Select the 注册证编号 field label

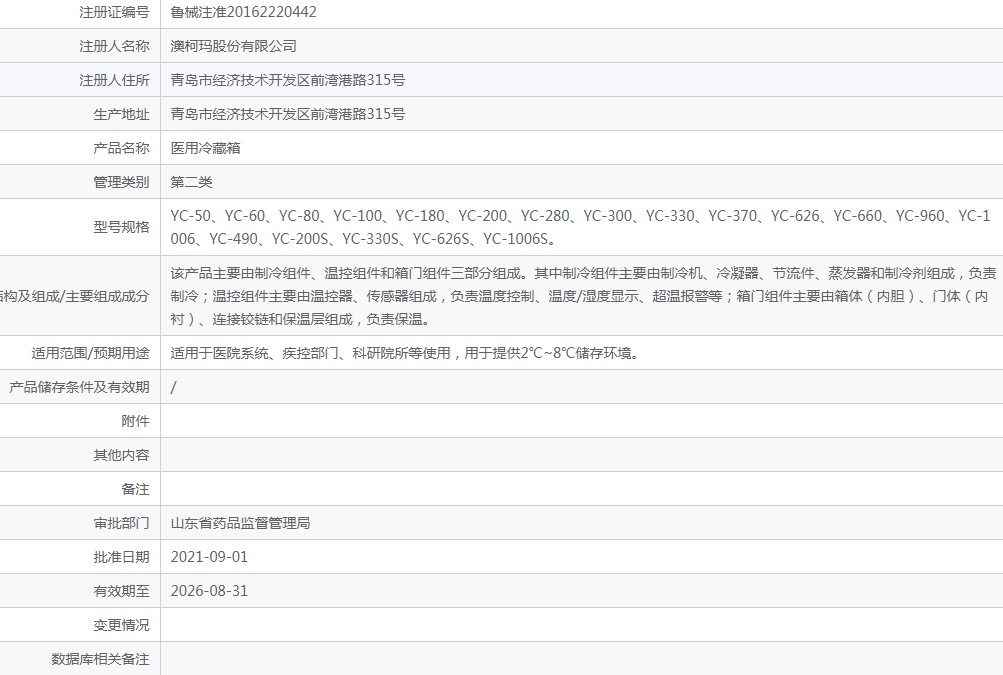[114, 12]
